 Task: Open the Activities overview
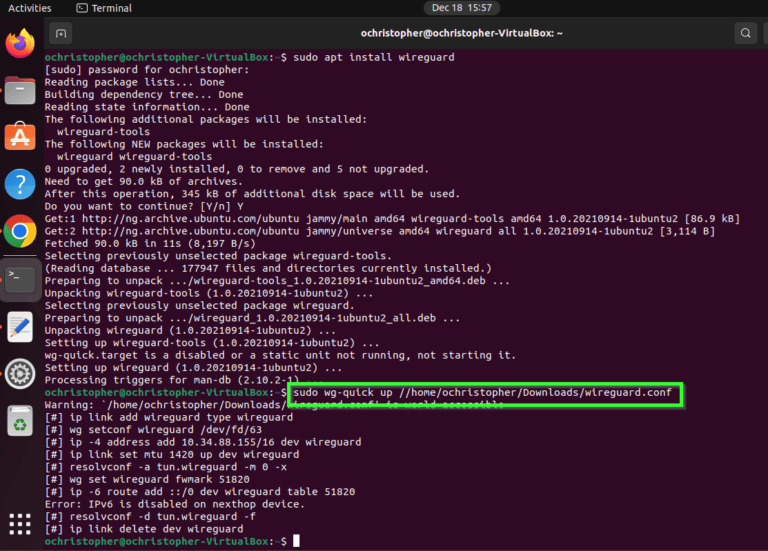[29, 8]
